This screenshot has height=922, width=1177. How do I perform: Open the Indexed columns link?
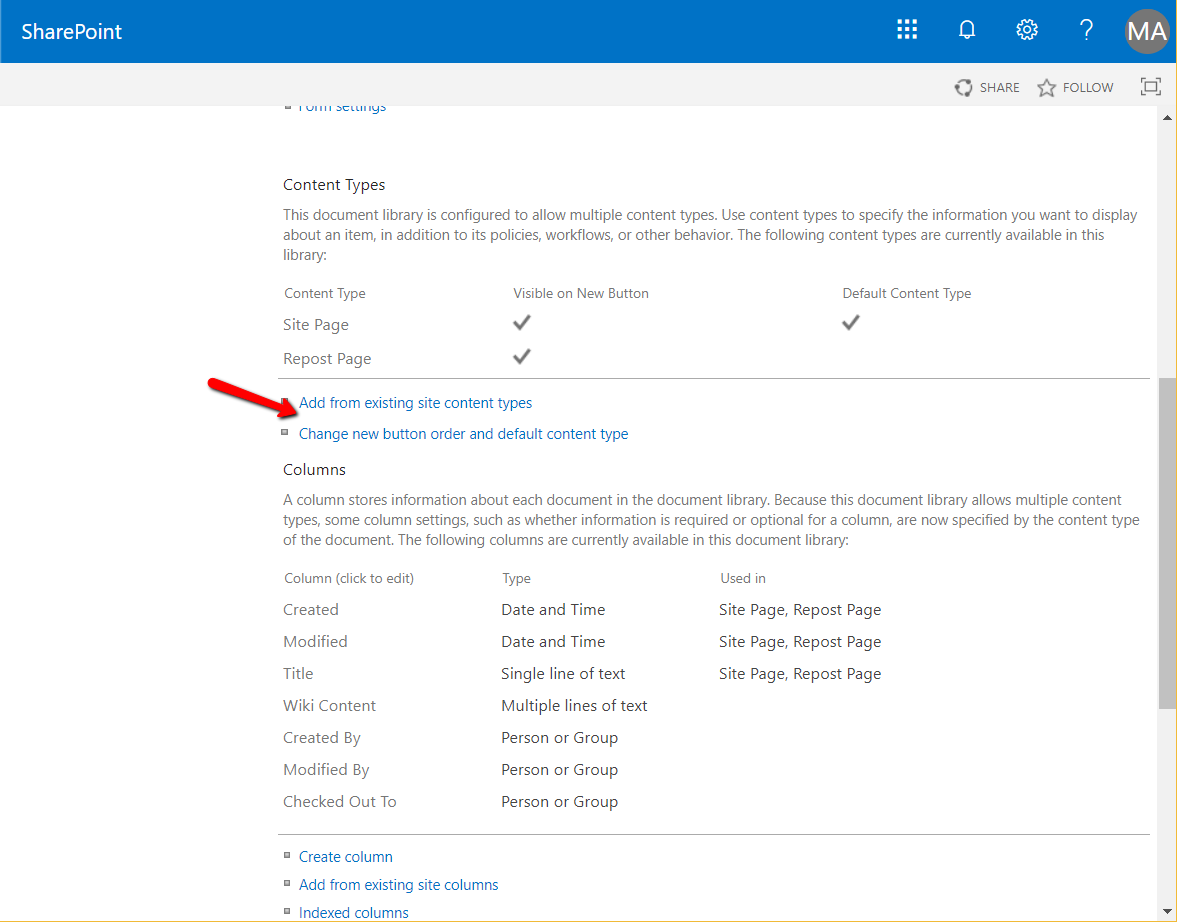(353, 912)
